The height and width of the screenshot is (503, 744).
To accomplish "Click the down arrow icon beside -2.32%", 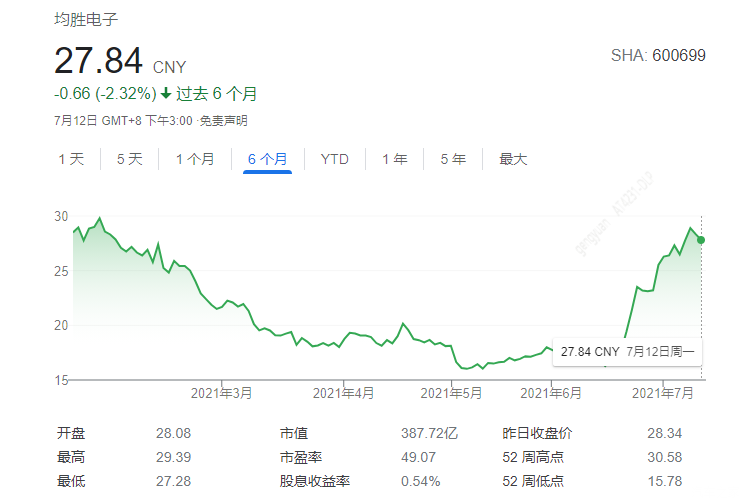I will coord(166,93).
